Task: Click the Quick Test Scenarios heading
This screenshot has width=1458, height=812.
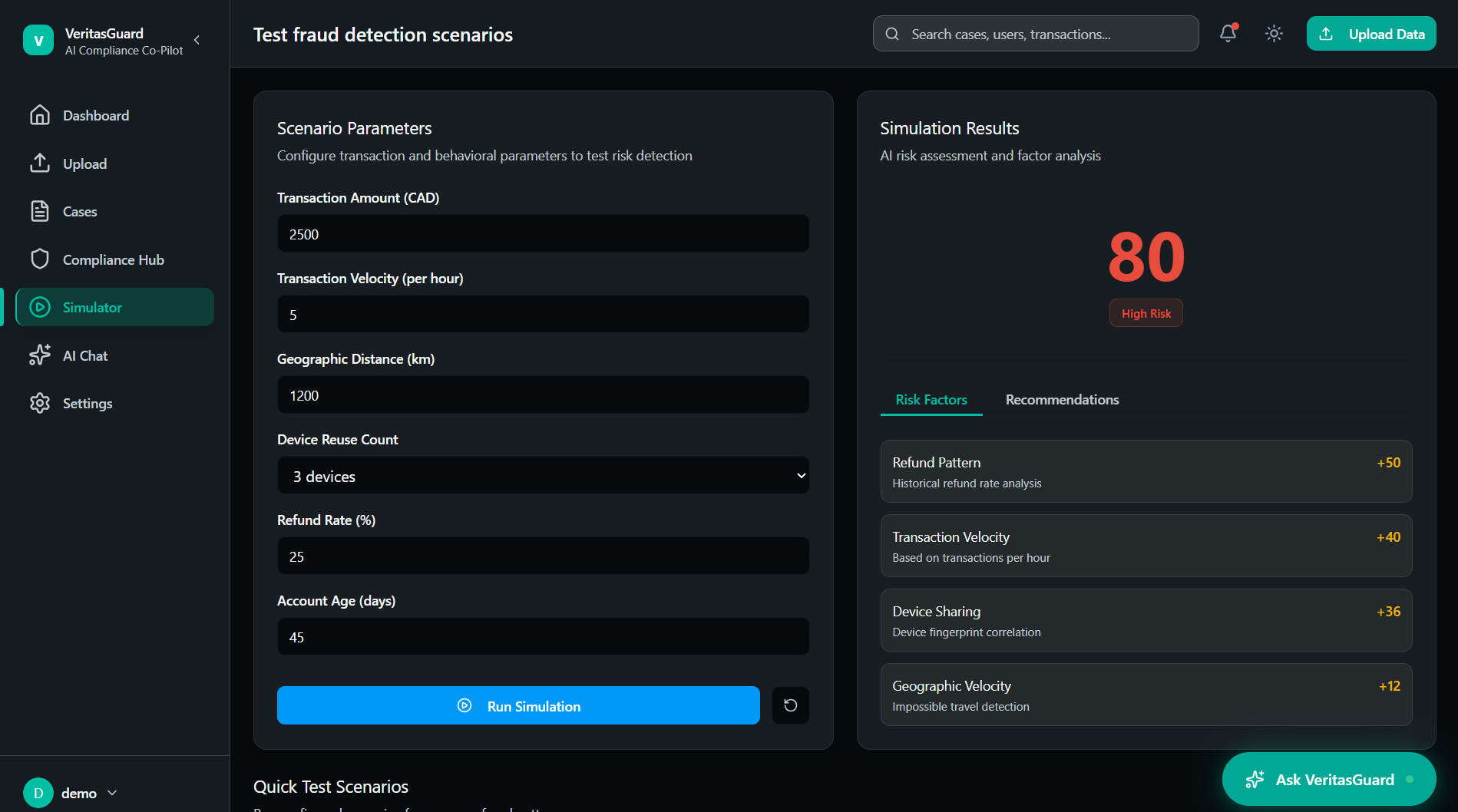Action: point(331,787)
